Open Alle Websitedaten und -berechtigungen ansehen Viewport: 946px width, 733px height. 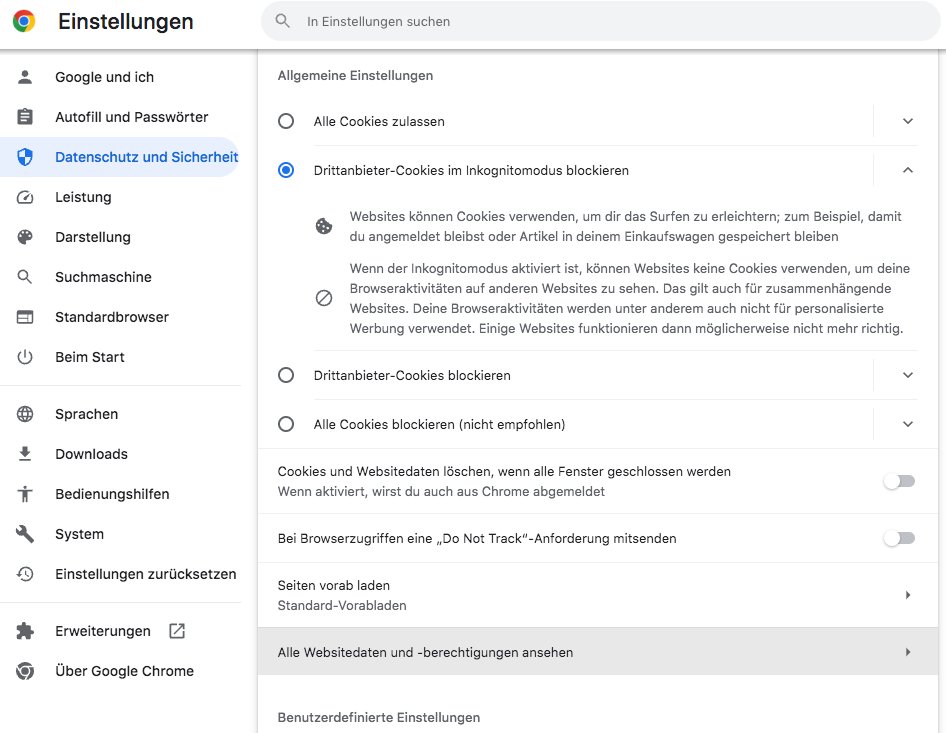[597, 652]
